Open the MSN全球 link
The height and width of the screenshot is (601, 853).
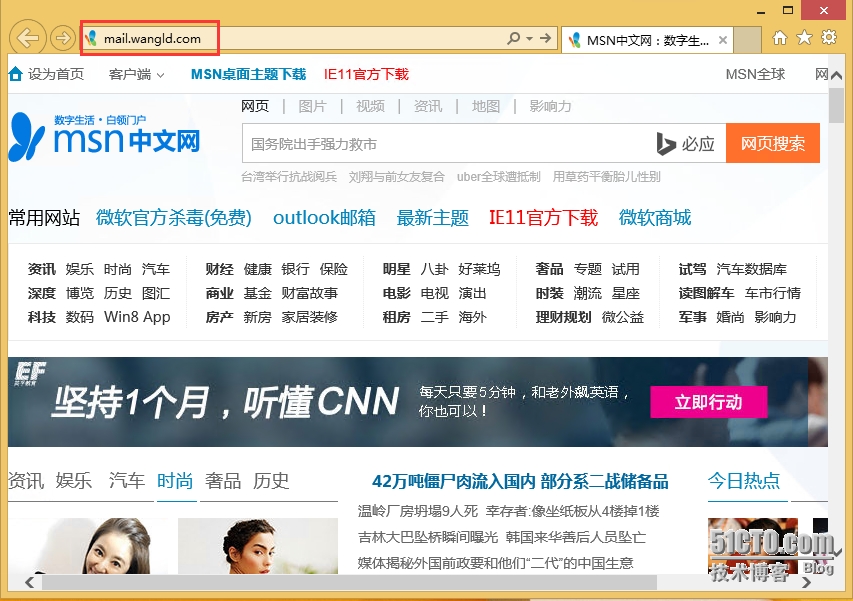pyautogui.click(x=755, y=75)
